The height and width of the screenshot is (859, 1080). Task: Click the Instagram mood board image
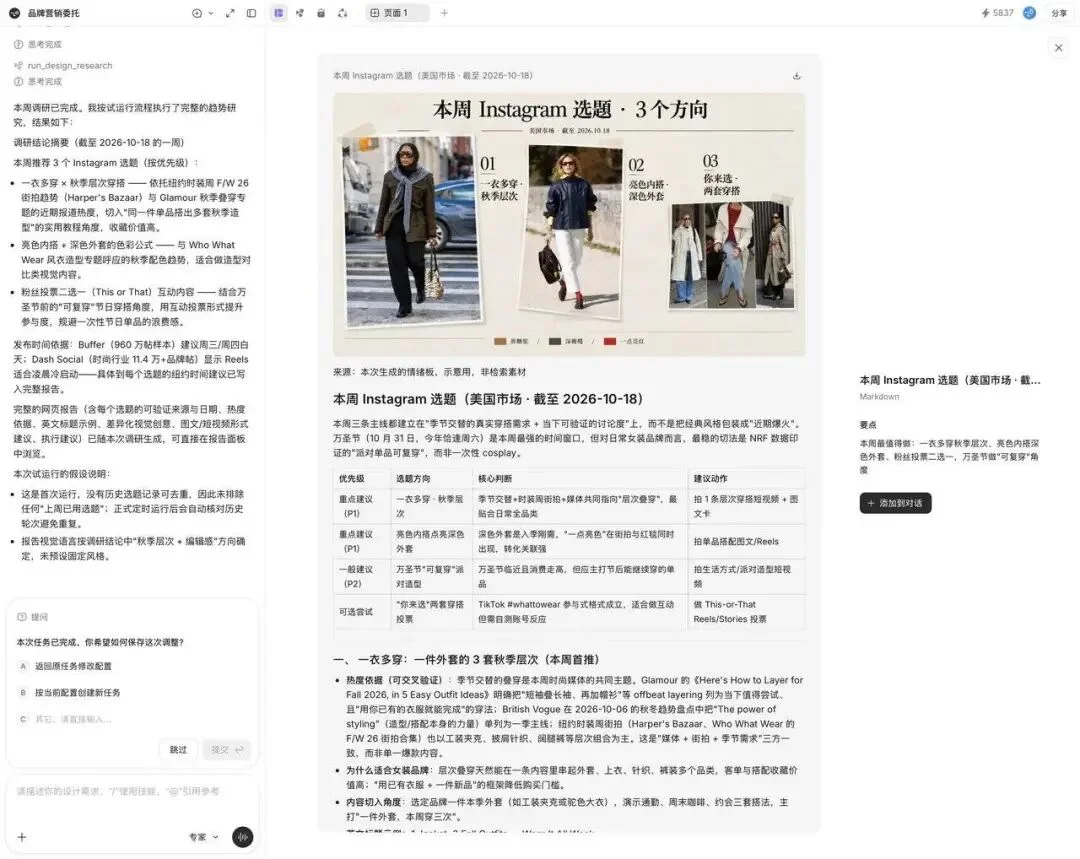point(569,225)
